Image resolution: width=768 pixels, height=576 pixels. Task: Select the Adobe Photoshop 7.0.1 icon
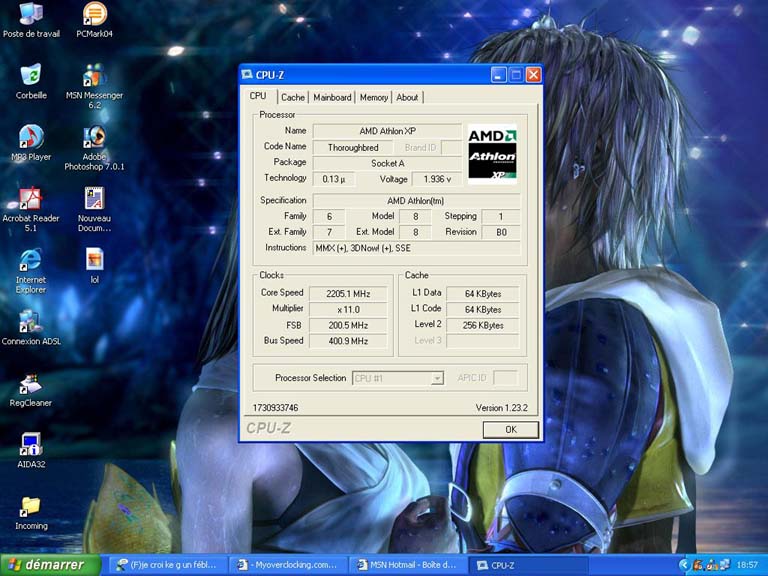94,138
